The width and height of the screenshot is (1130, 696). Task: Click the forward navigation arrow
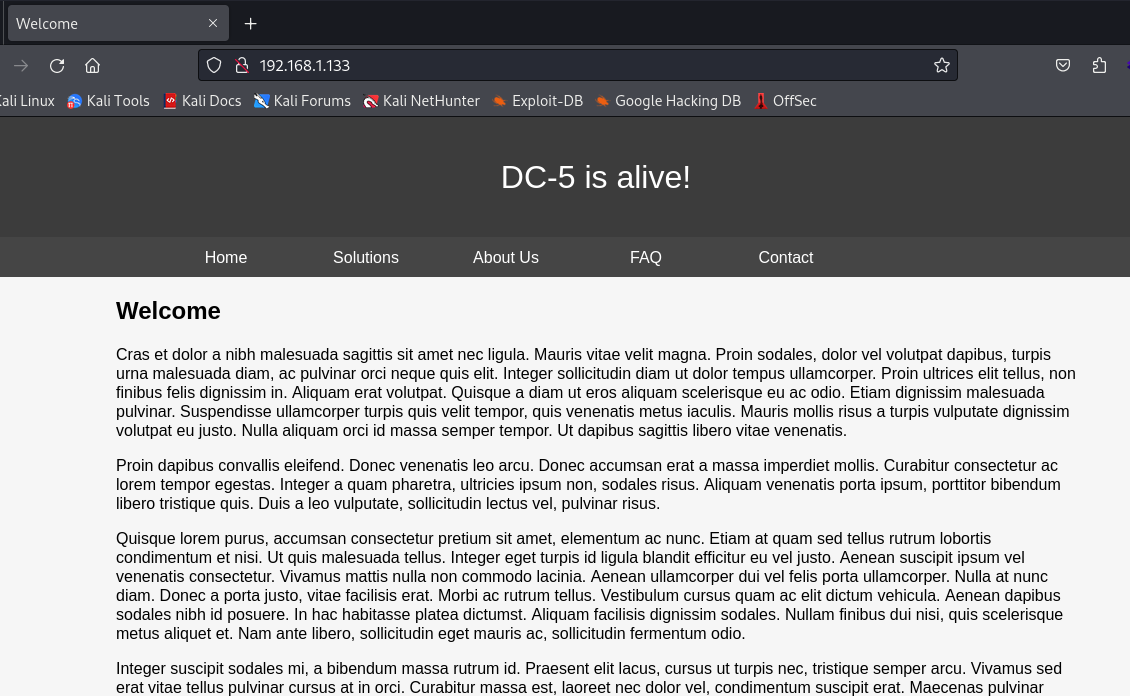pos(21,66)
